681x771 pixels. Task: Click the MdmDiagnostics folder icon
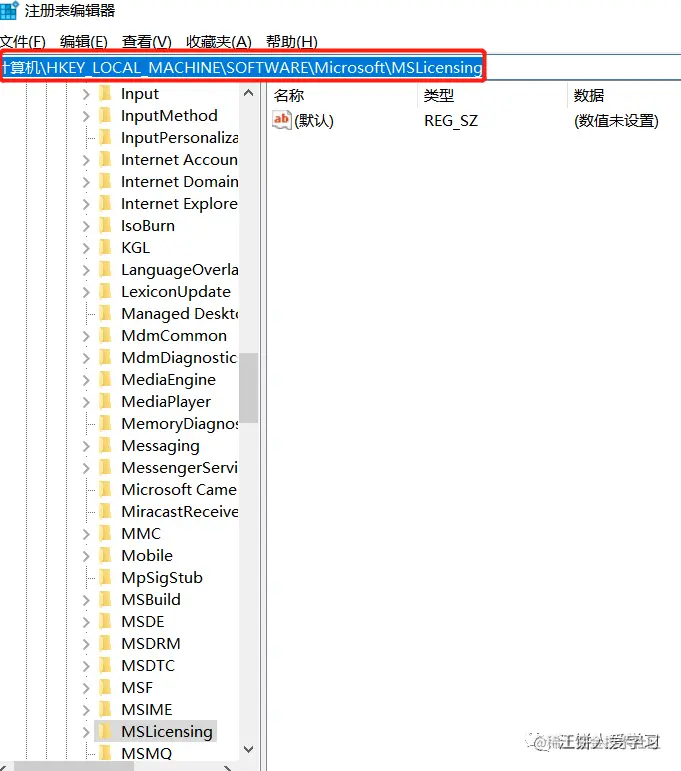pyautogui.click(x=105, y=357)
